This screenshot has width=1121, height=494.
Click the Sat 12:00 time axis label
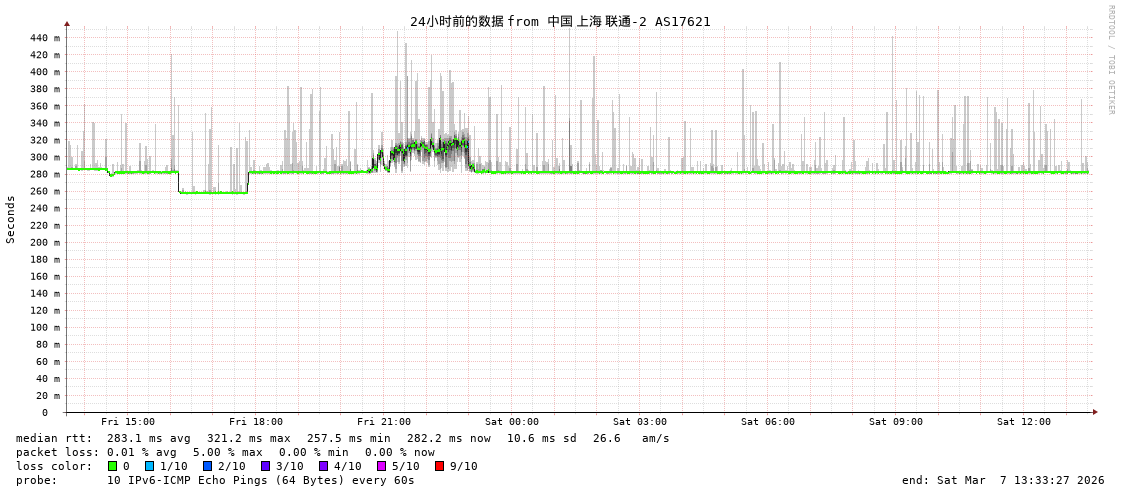[1024, 422]
